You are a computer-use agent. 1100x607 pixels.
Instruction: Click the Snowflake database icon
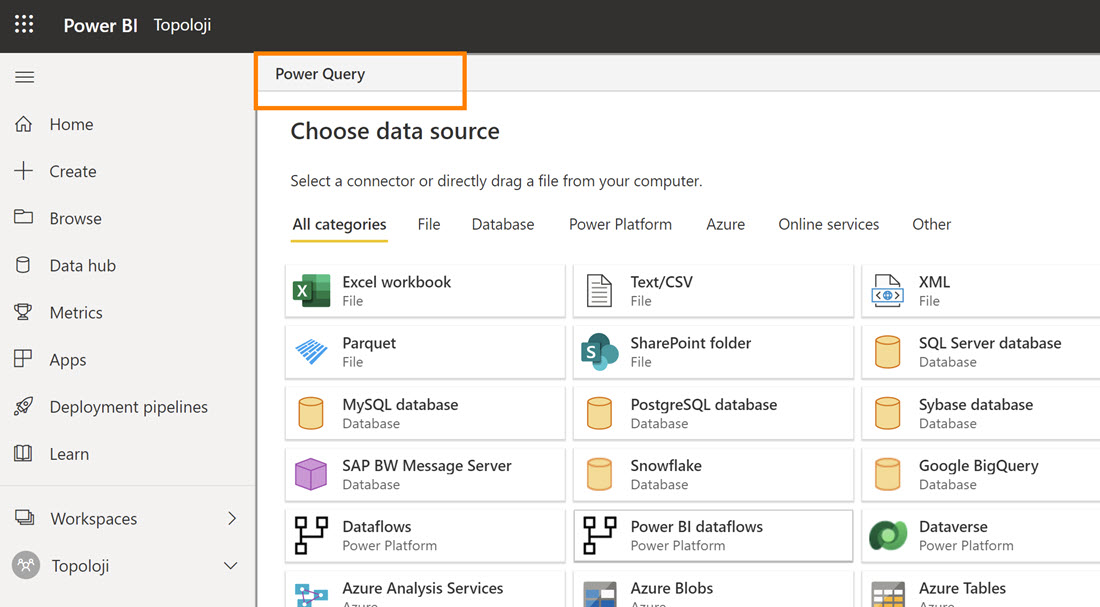coord(599,474)
